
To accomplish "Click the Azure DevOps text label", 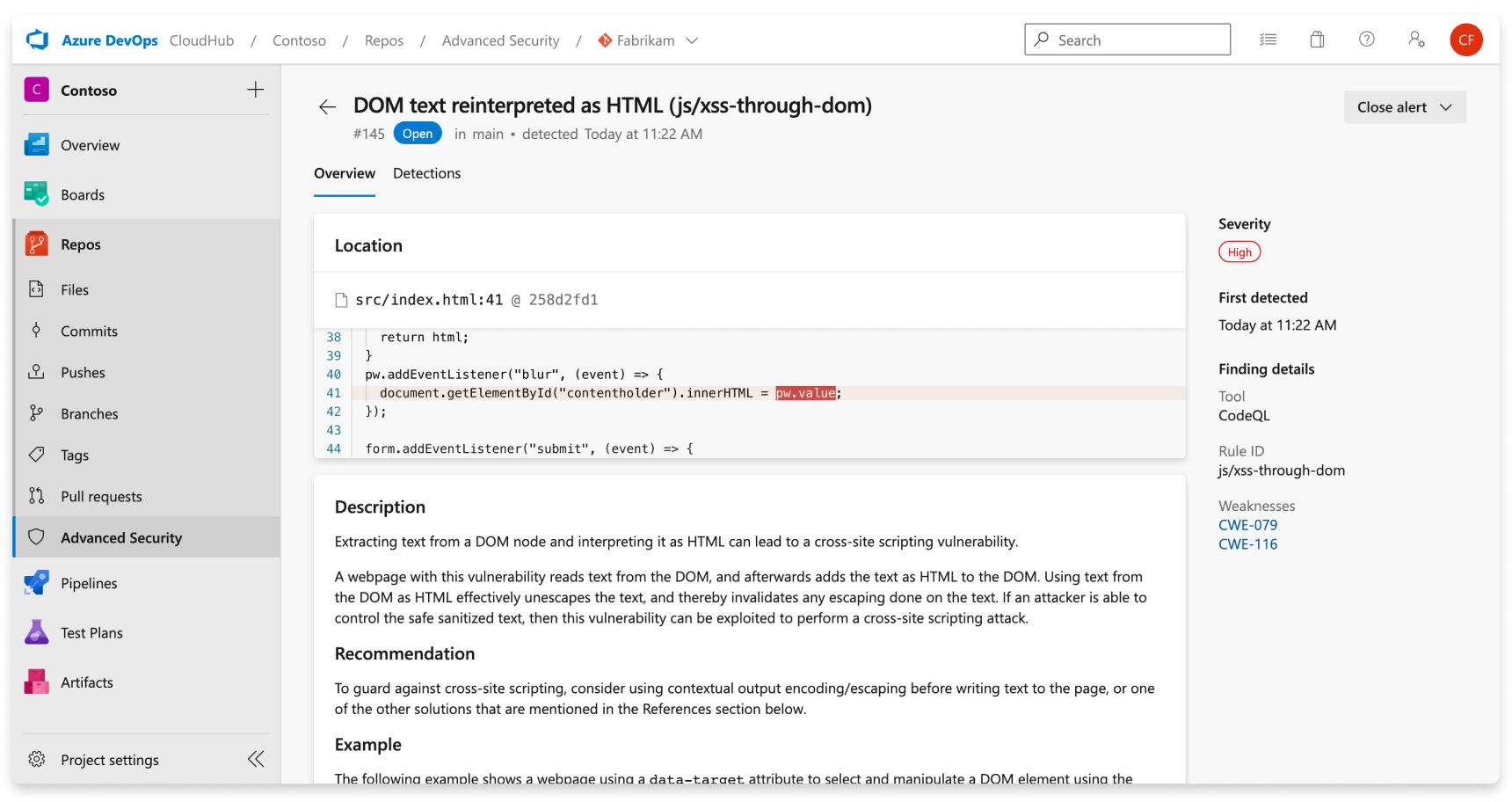I will coord(110,40).
